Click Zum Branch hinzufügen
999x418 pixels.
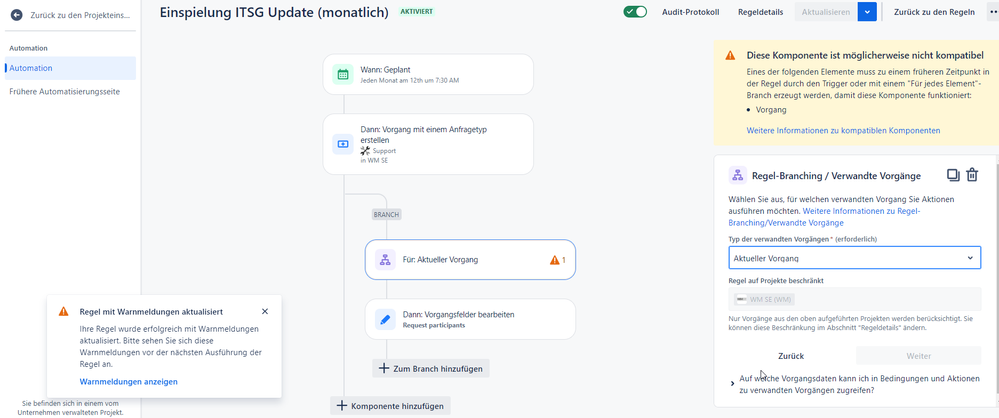click(431, 368)
